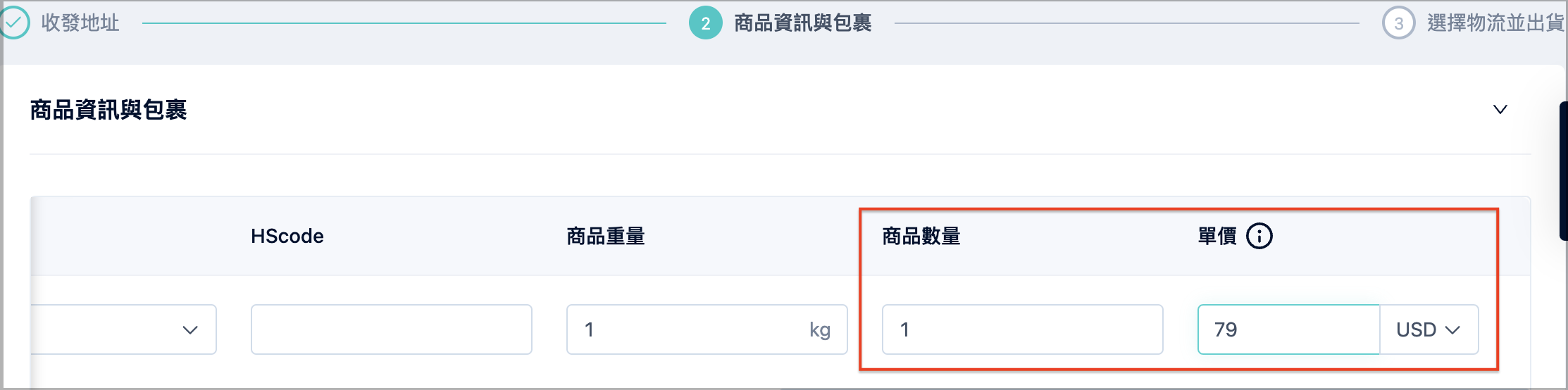This screenshot has width=1568, height=390.
Task: Click the kg unit label
Action: (x=820, y=329)
